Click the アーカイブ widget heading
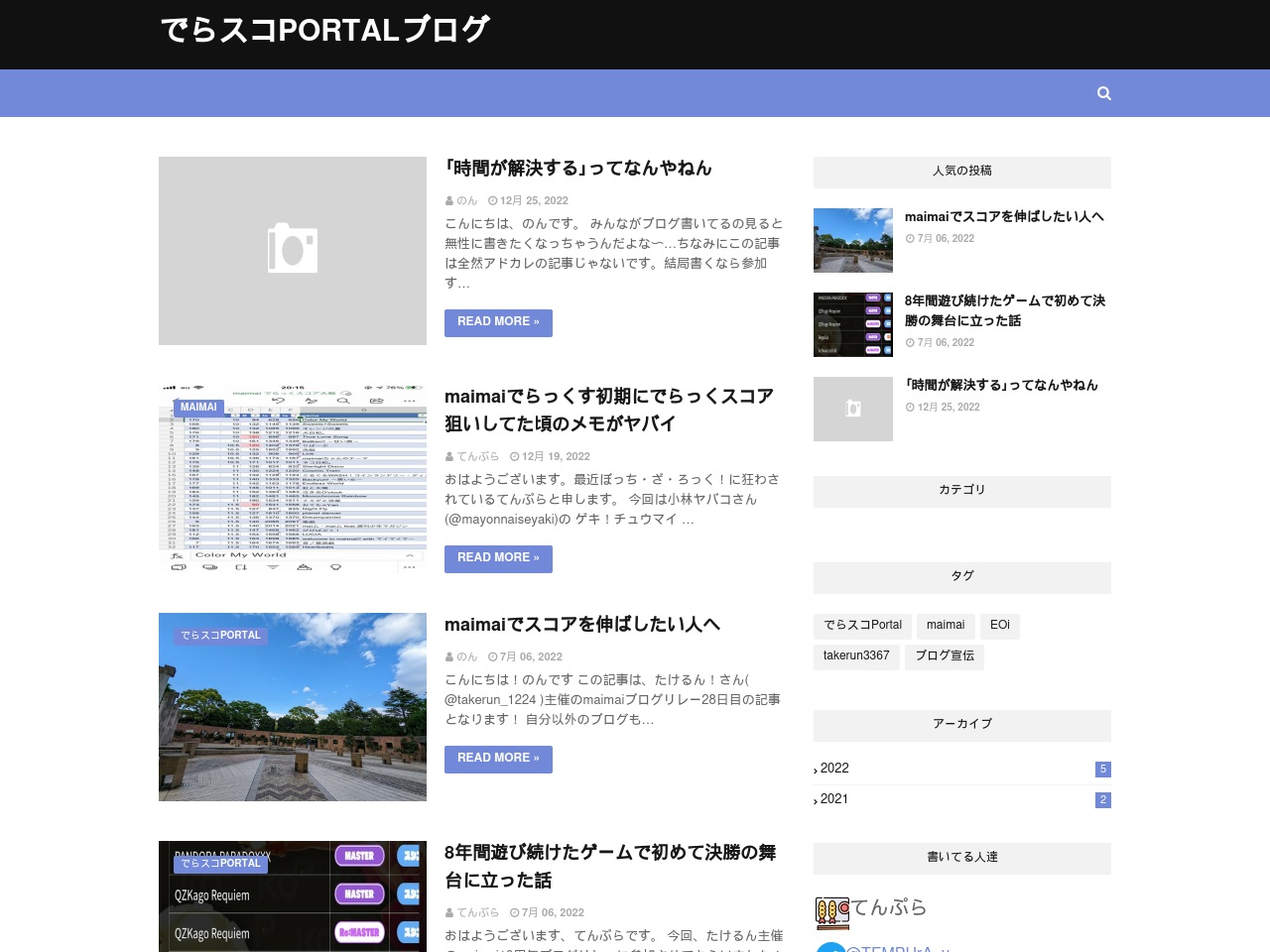 pos(962,724)
